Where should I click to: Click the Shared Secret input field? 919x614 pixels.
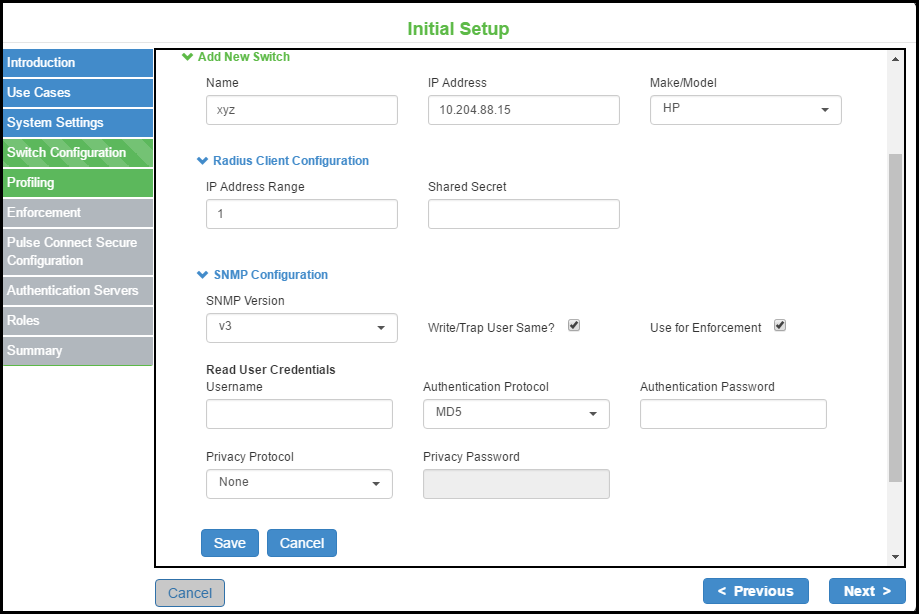pyautogui.click(x=523, y=214)
